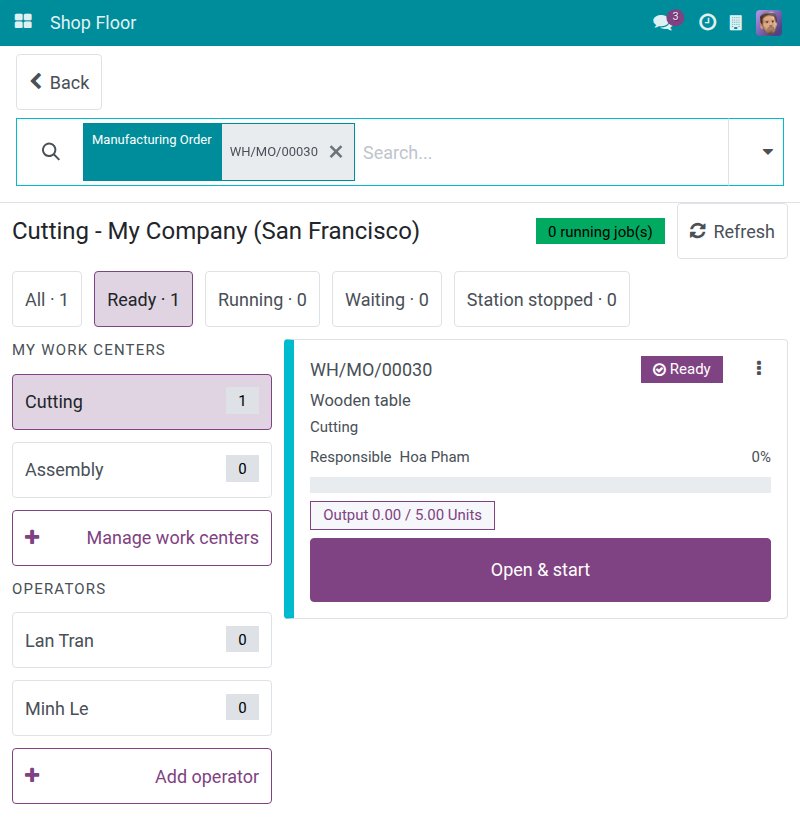Click the Open & start button
The height and width of the screenshot is (832, 800).
coord(540,569)
